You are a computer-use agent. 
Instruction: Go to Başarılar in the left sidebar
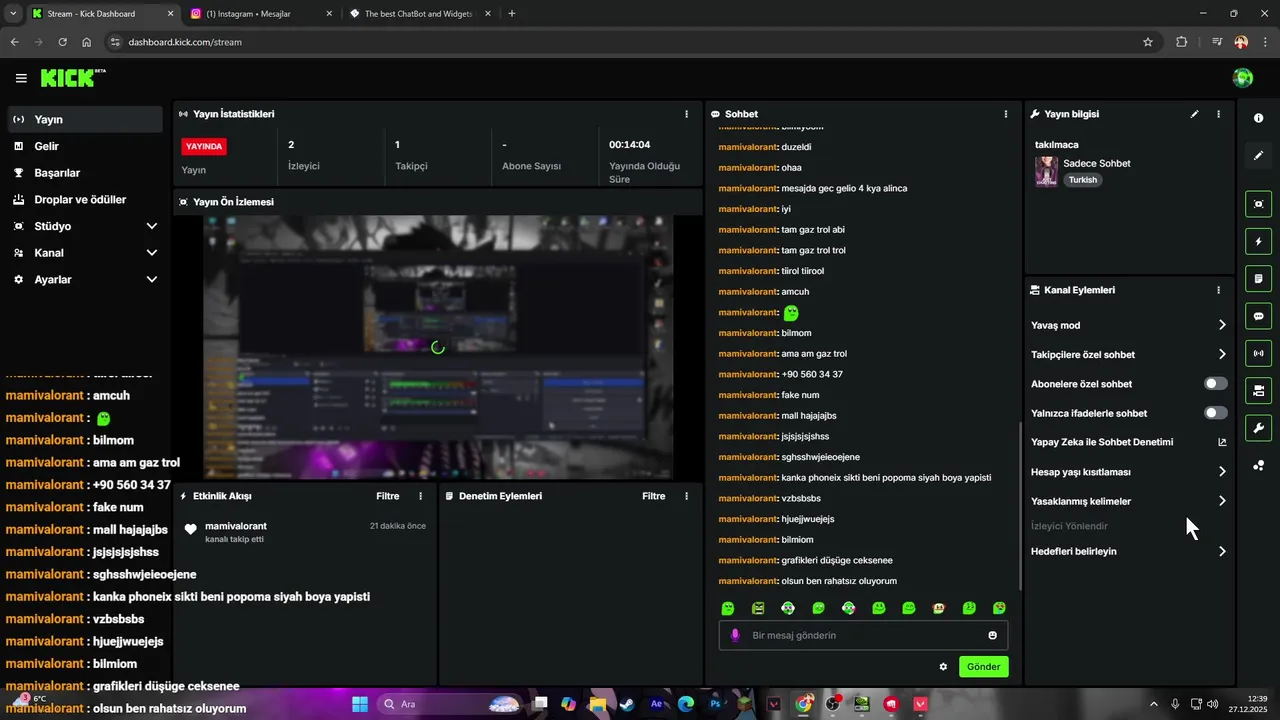[x=84, y=173]
